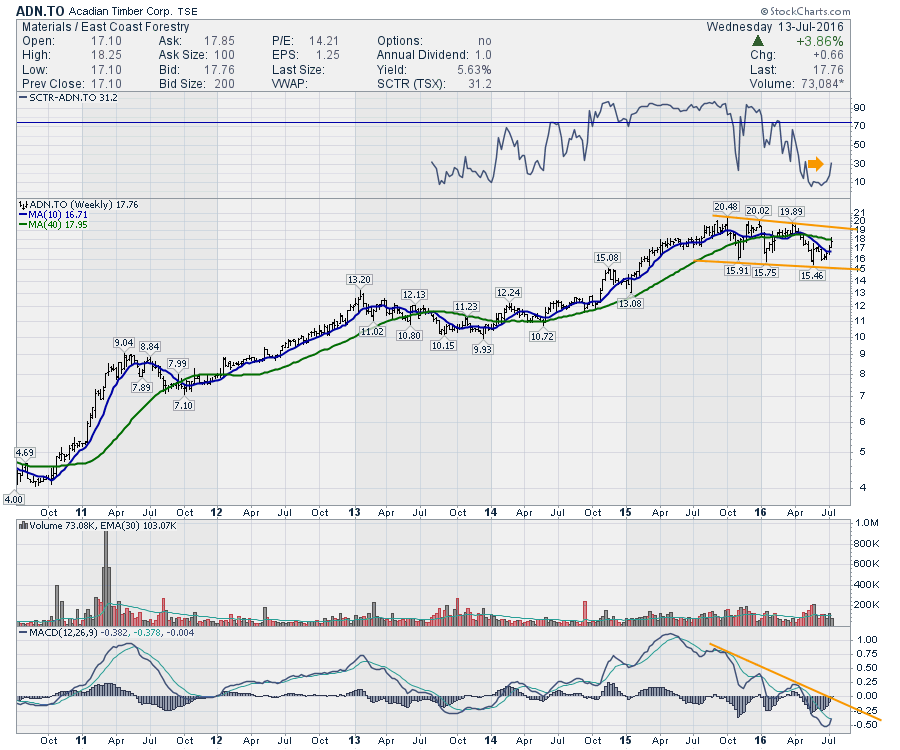Click the 4.00 price low label
The height and width of the screenshot is (750, 900).
[13, 499]
